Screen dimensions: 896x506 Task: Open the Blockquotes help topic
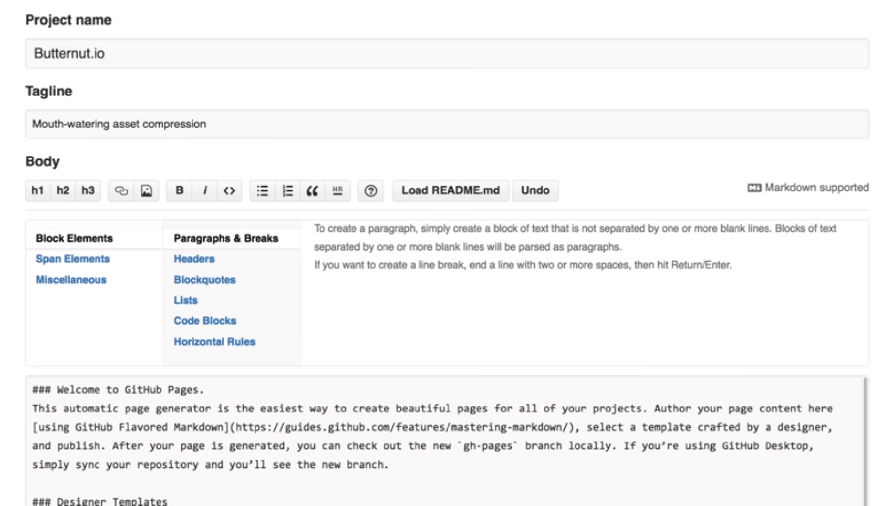205,280
